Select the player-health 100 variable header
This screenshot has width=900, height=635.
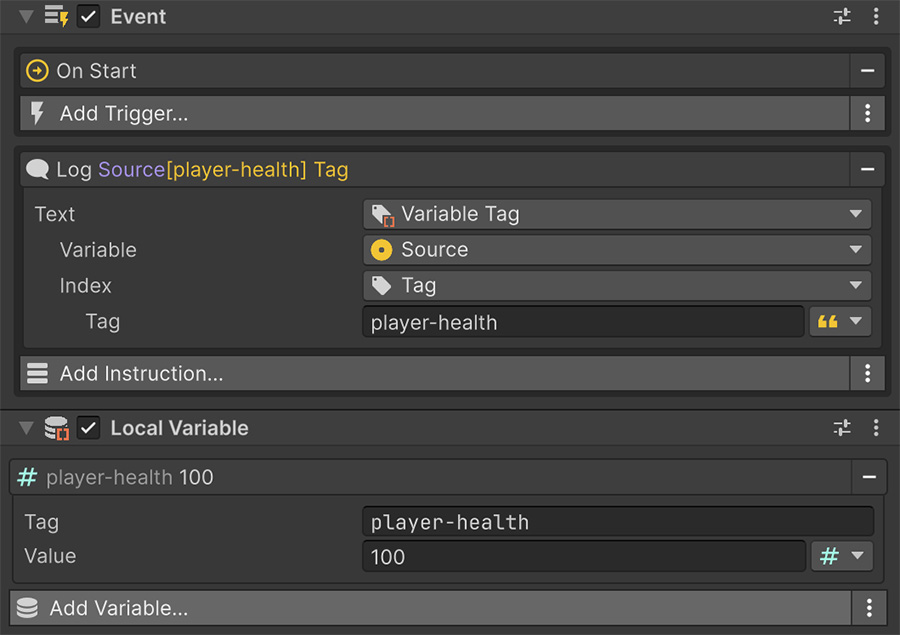click(430, 477)
